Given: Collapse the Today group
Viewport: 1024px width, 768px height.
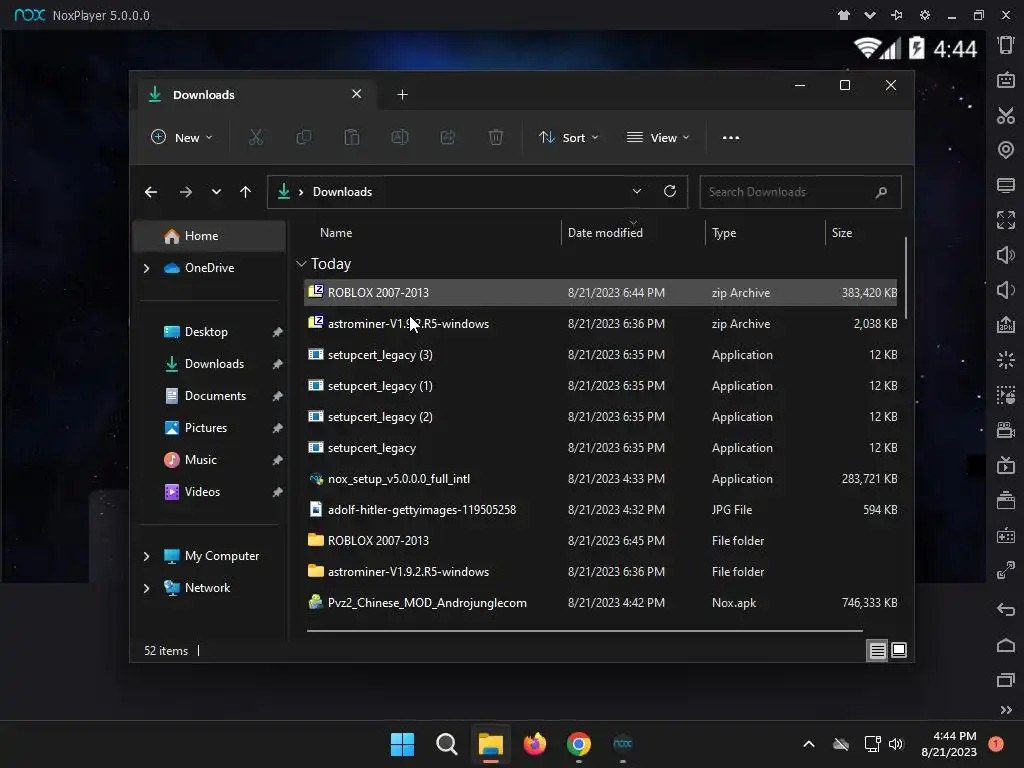Looking at the screenshot, I should 301,264.
